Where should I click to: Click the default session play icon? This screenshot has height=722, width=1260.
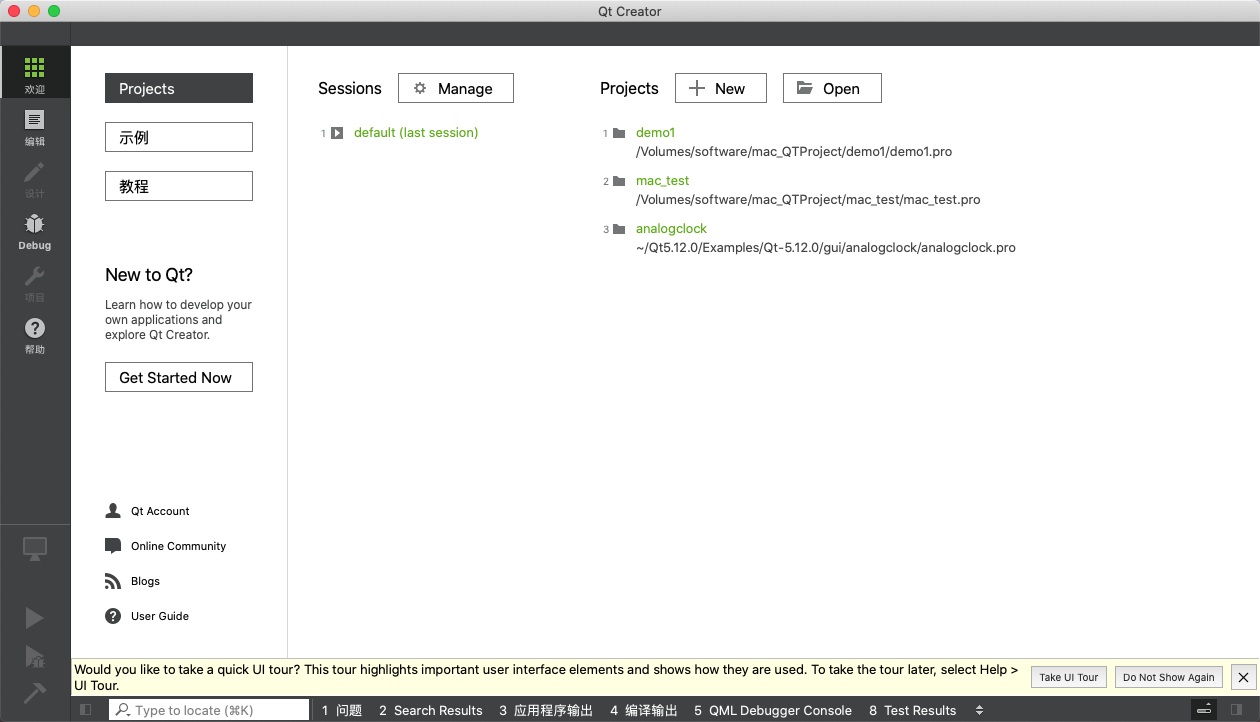tap(337, 133)
